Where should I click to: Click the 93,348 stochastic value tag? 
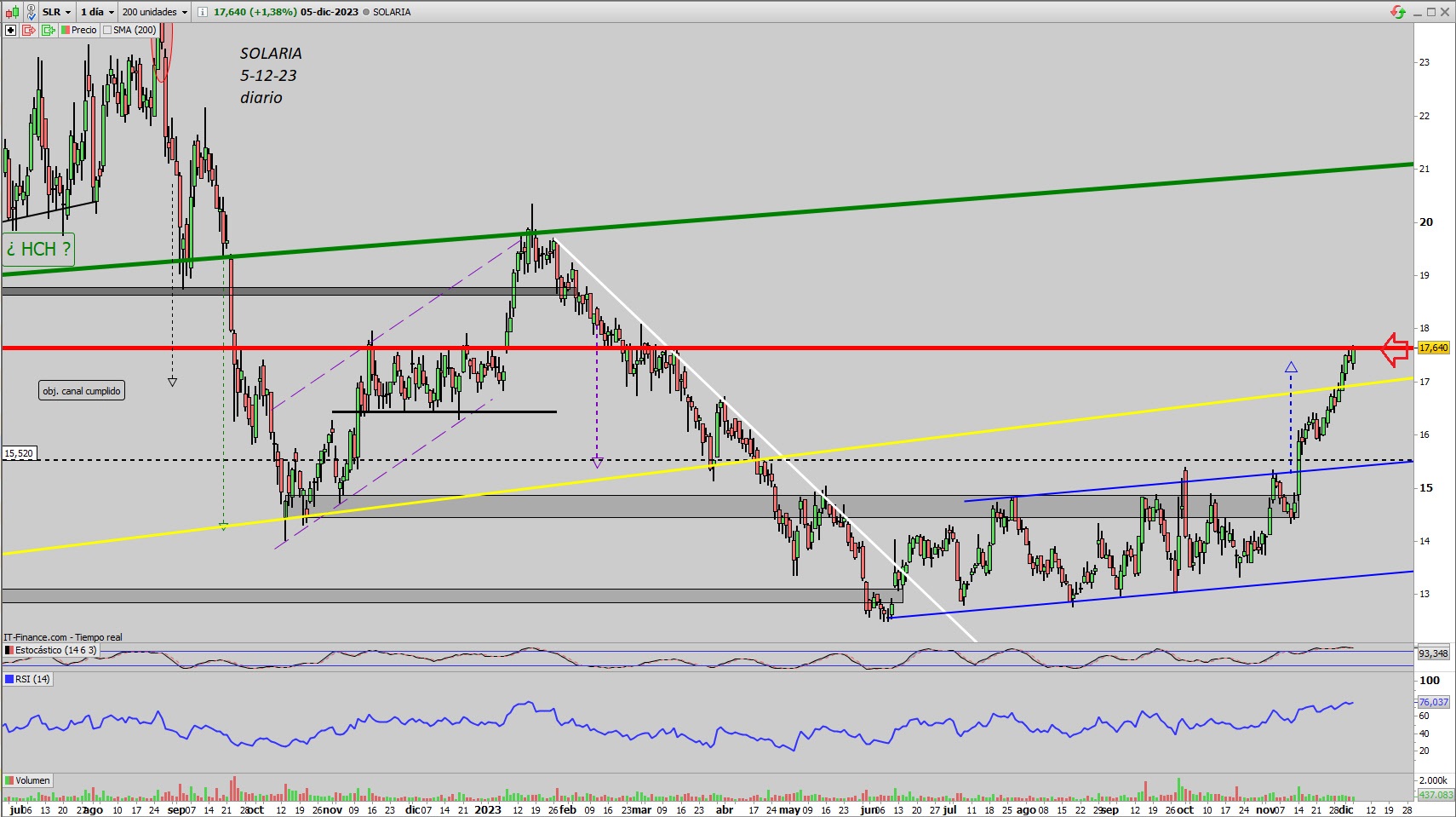click(1434, 653)
